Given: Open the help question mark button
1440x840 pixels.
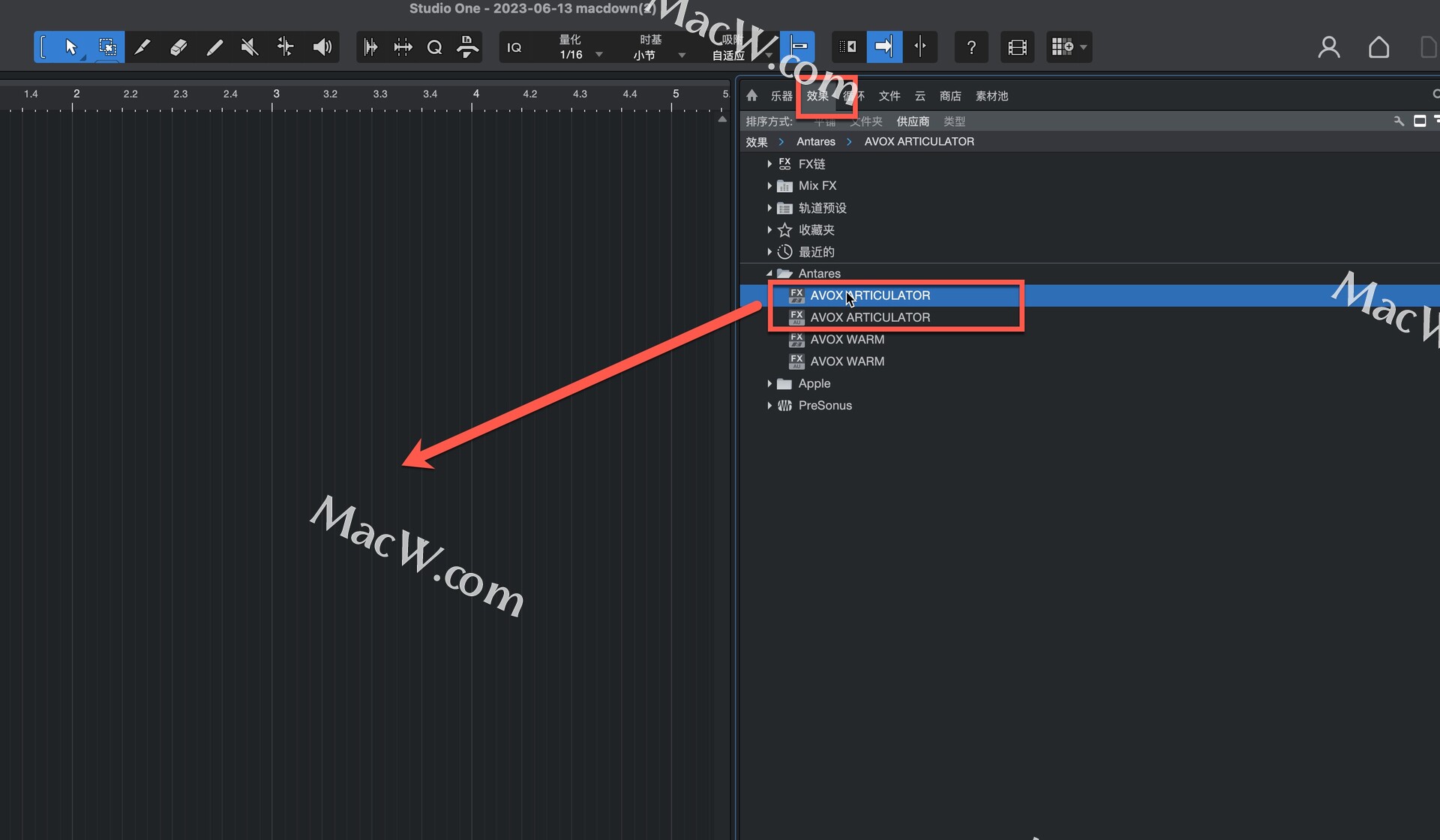Looking at the screenshot, I should 971,47.
